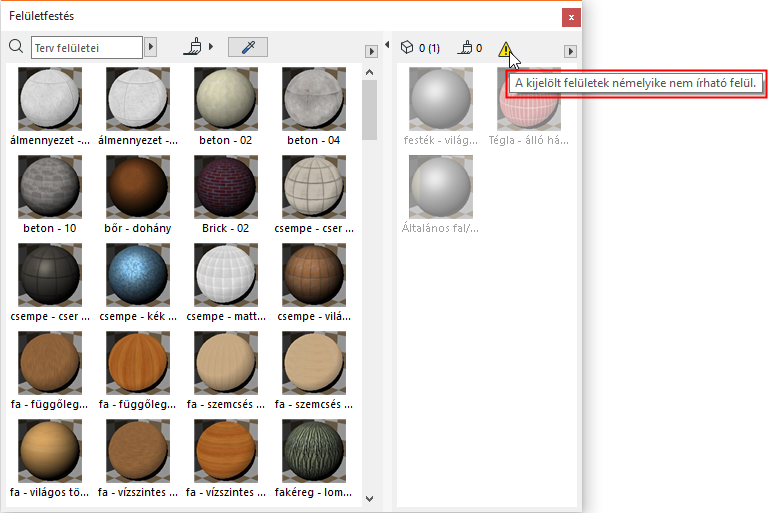Pick the 'csempe - kék' blue tile surface

[138, 274]
